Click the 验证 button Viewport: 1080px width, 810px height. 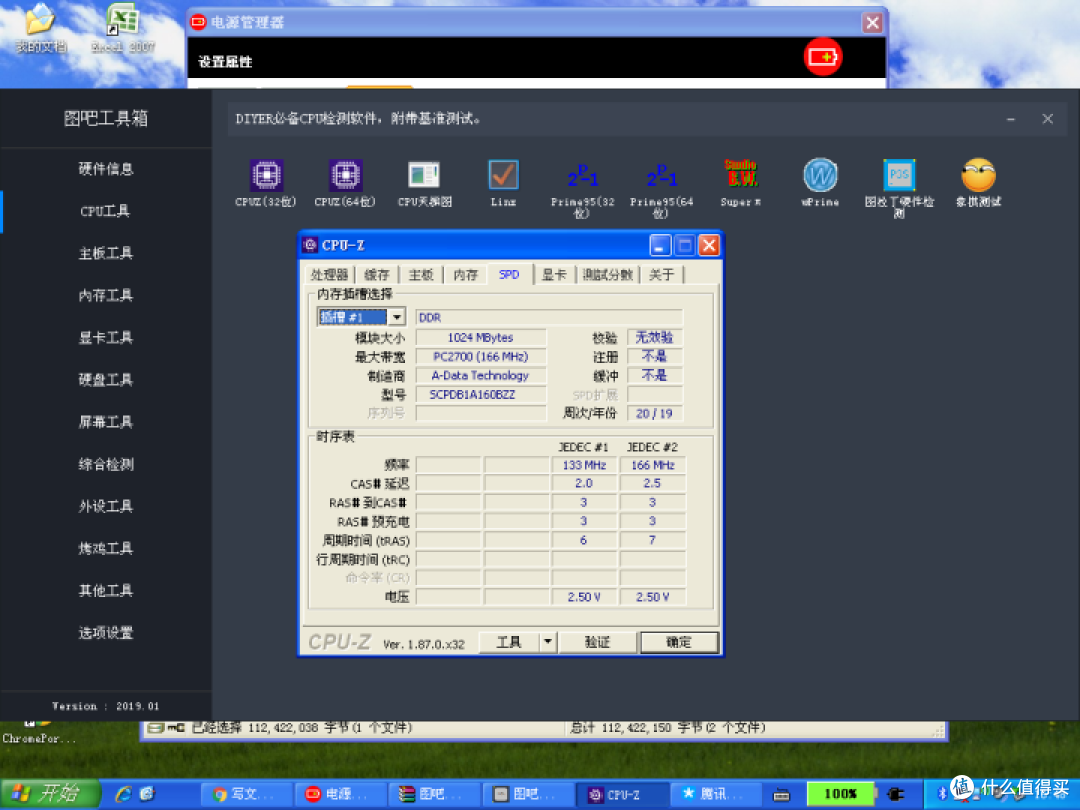(596, 642)
